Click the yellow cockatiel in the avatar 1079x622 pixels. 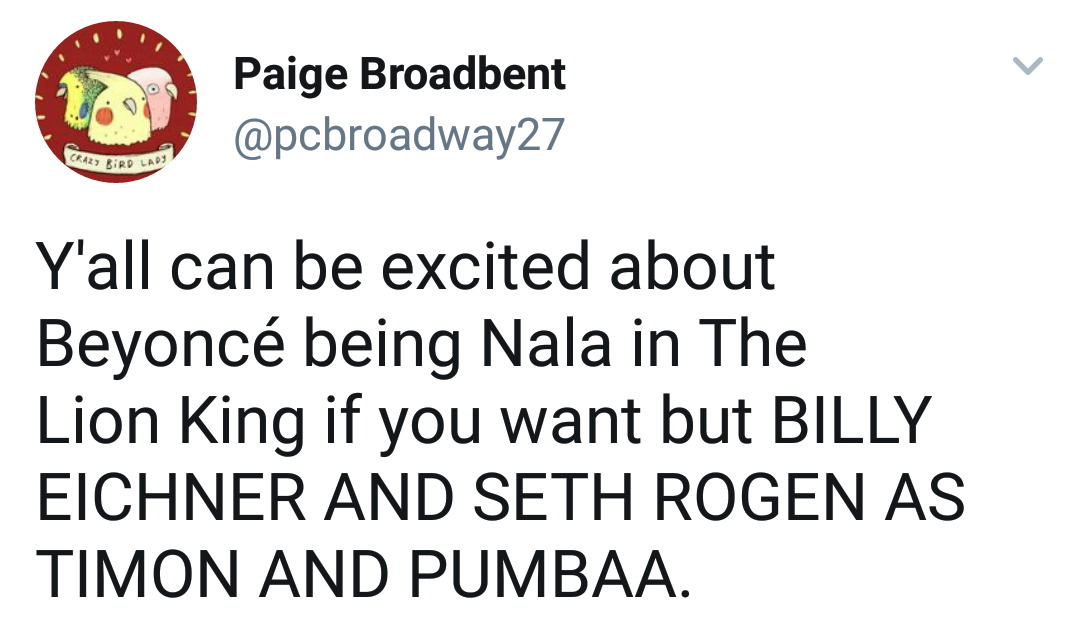click(120, 110)
